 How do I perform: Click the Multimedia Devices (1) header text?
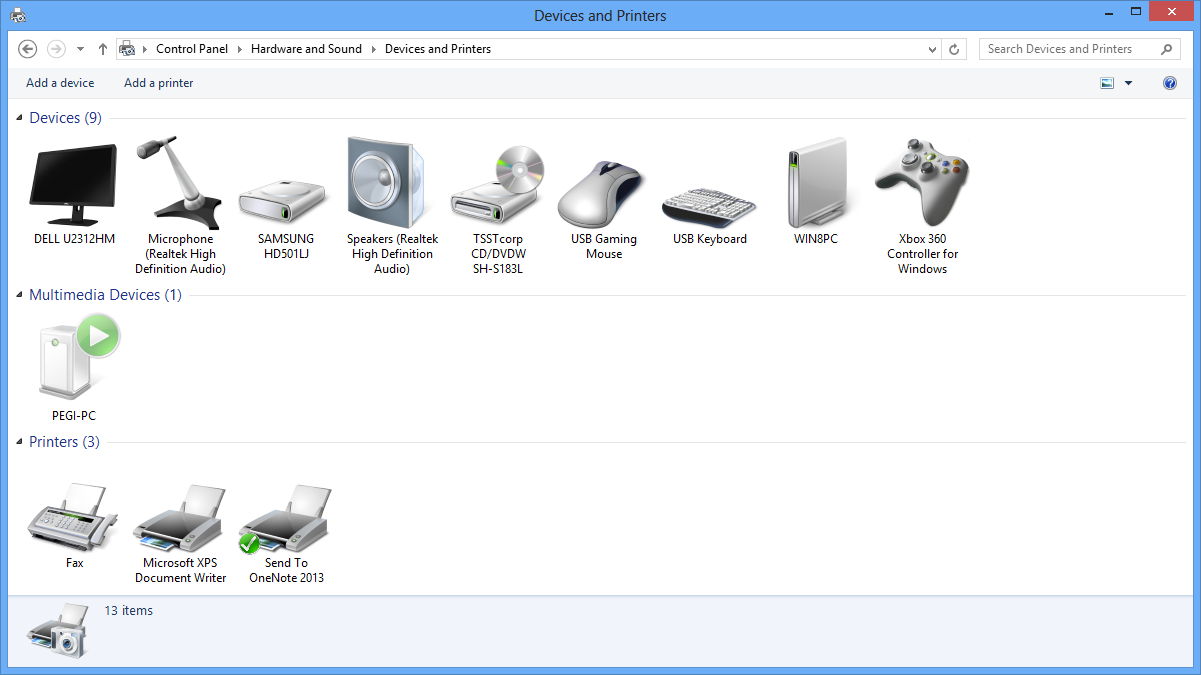(106, 295)
